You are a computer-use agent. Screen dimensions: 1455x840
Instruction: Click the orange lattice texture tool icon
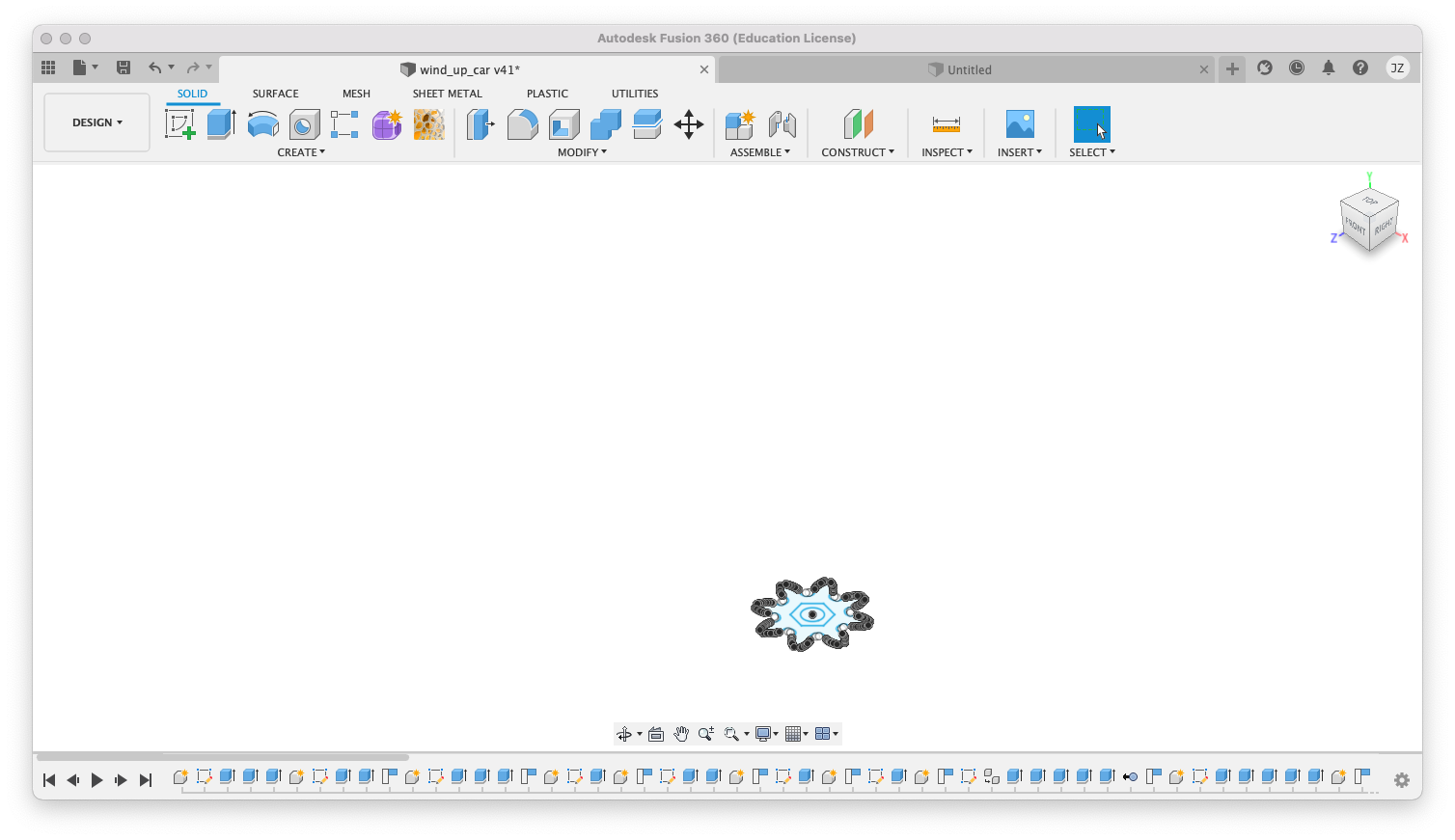(429, 124)
